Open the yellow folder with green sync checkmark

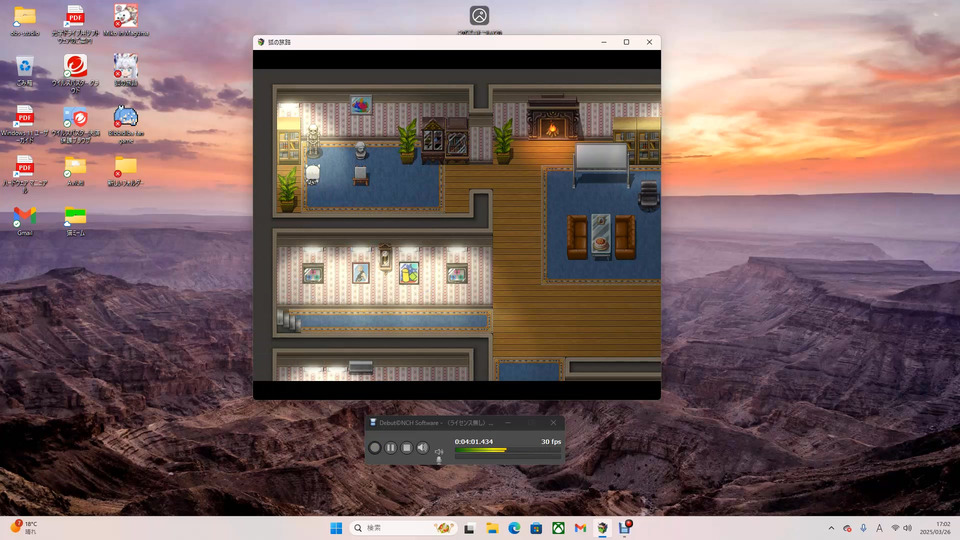click(x=75, y=171)
